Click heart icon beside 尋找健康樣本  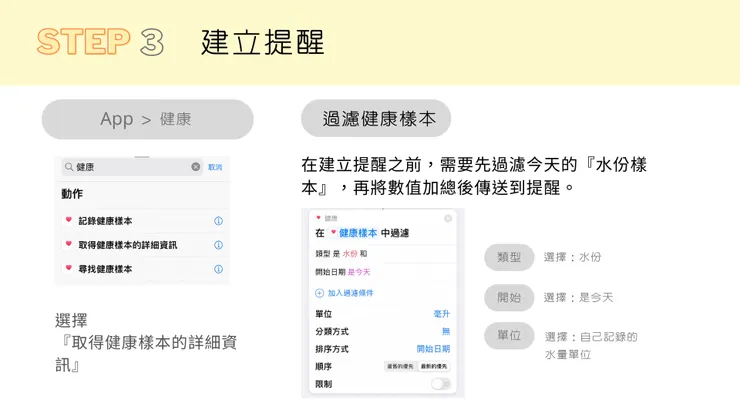click(x=68, y=268)
